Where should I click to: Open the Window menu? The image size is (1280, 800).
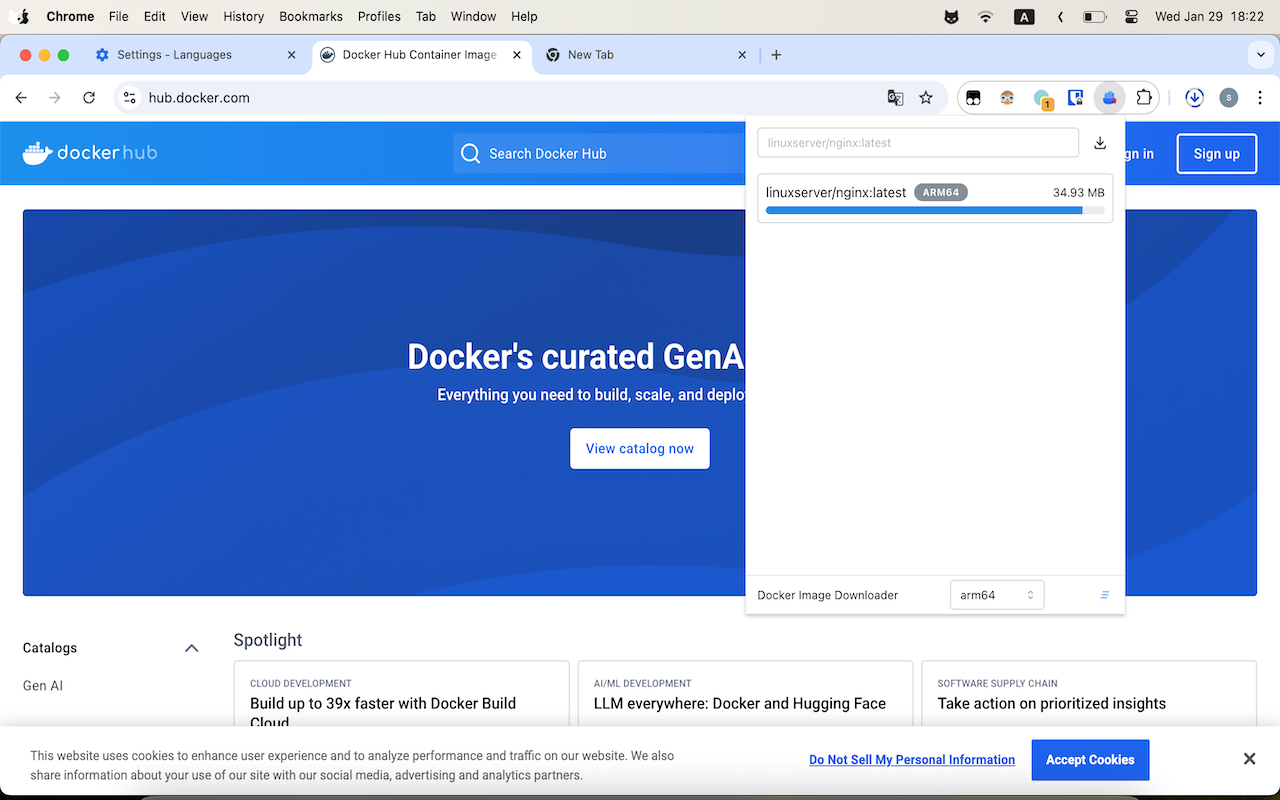pyautogui.click(x=474, y=16)
